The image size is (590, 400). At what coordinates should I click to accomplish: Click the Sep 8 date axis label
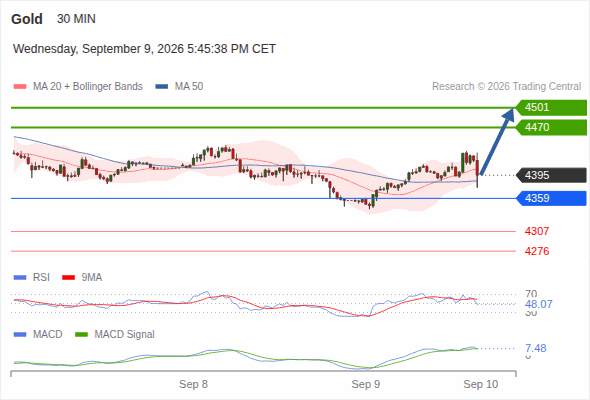click(193, 384)
